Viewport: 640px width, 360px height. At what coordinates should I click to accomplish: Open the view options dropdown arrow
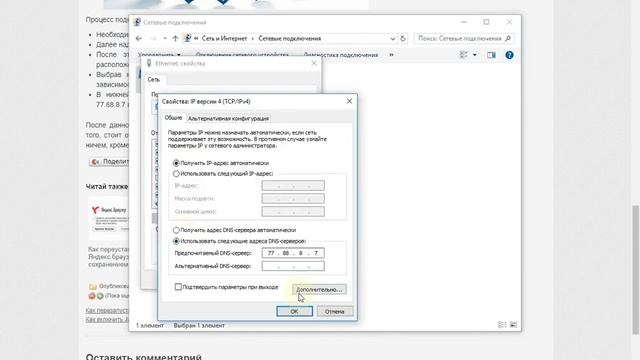point(475,55)
